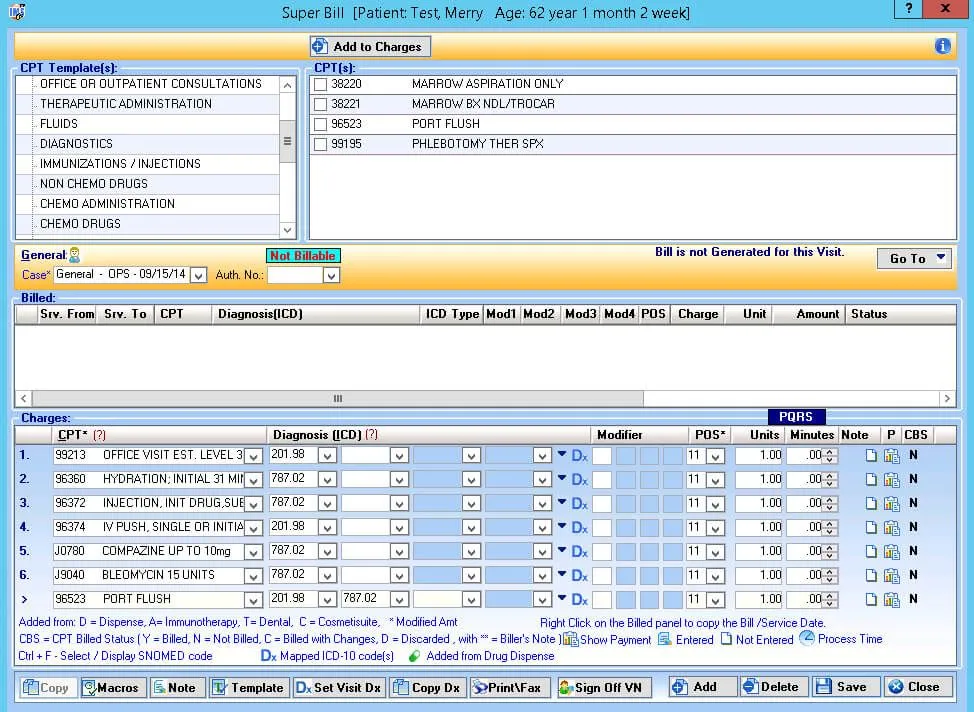The height and width of the screenshot is (712, 974).
Task: Open the Template icon button
Action: click(x=248, y=687)
